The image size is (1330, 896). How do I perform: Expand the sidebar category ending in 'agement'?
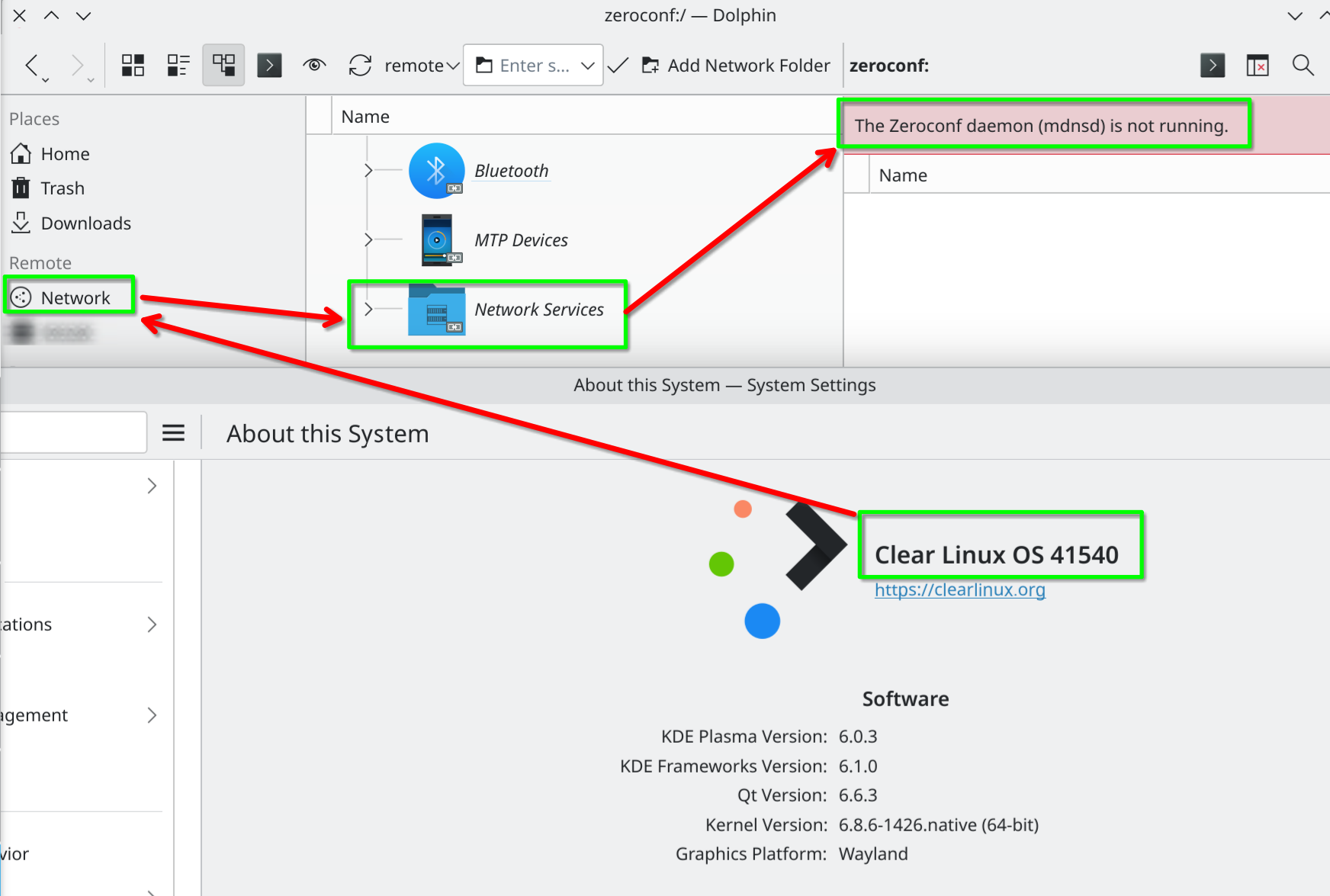tap(152, 715)
